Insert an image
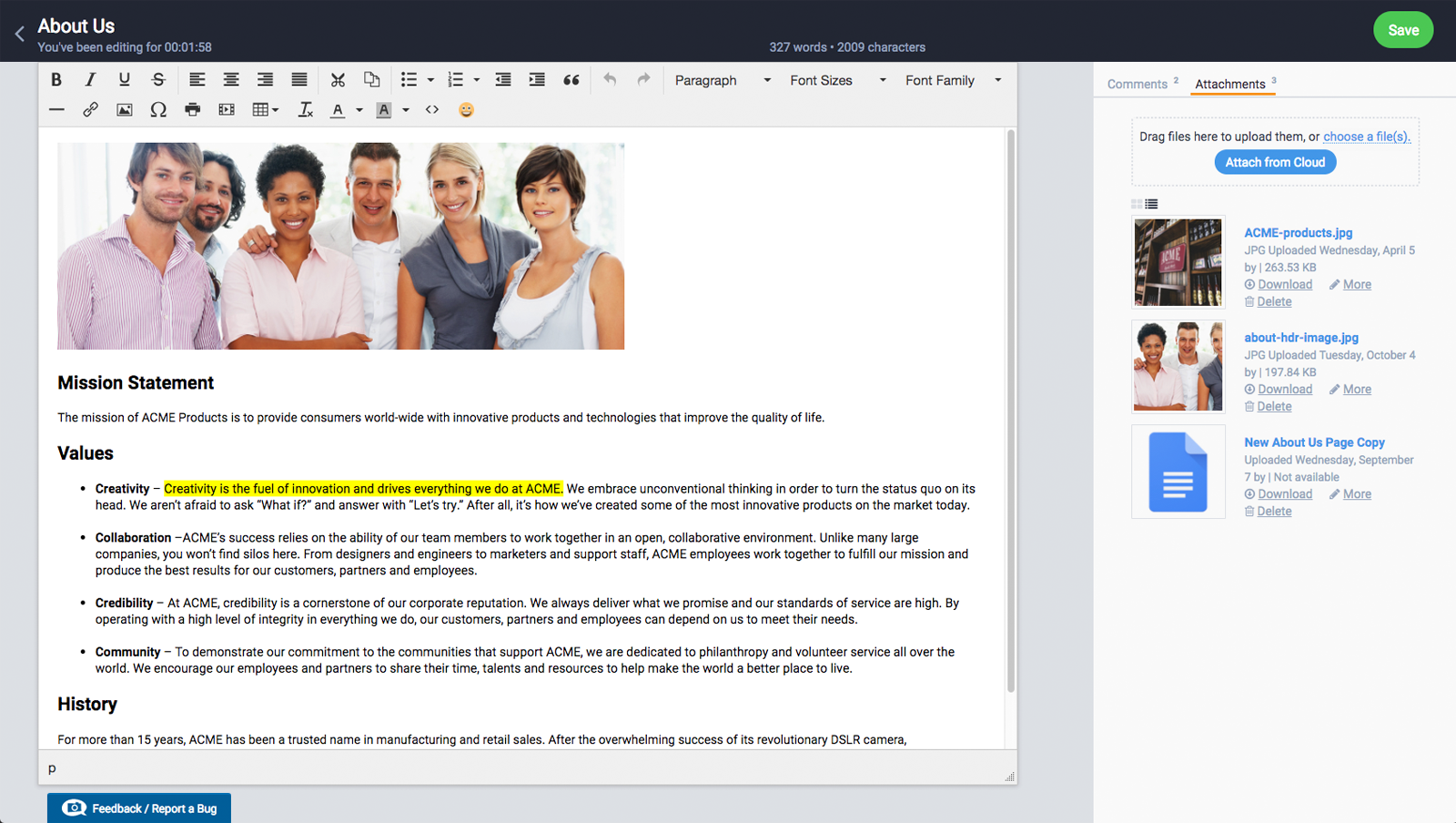1456x823 pixels. coord(125,110)
